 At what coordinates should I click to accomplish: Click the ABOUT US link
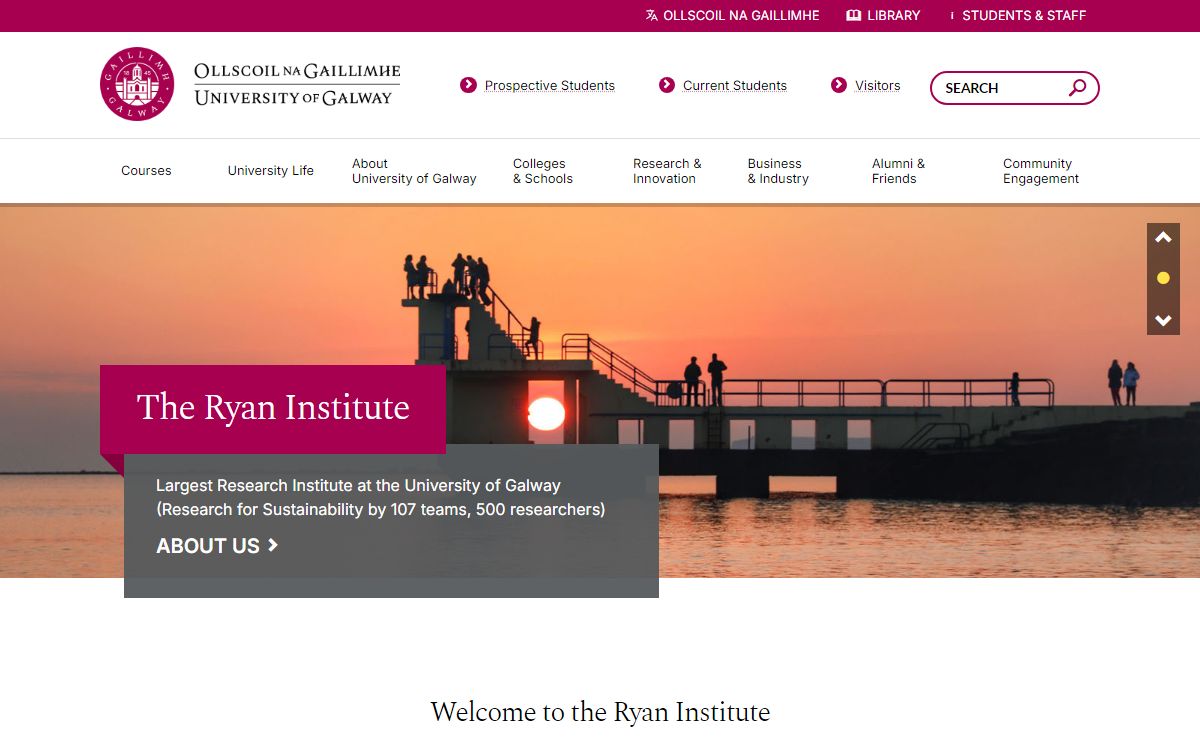208,546
